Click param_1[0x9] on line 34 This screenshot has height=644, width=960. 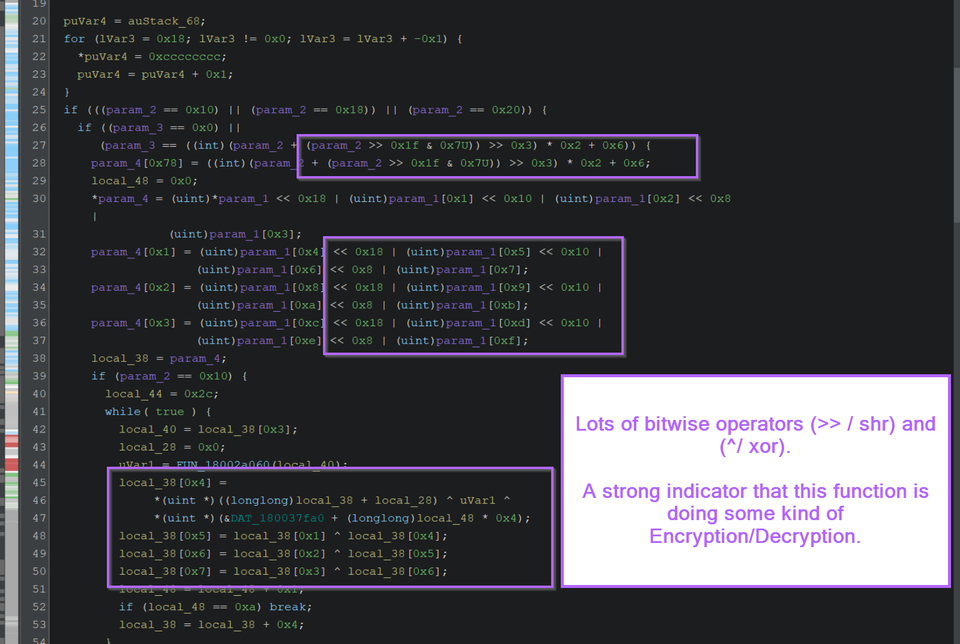click(488, 287)
